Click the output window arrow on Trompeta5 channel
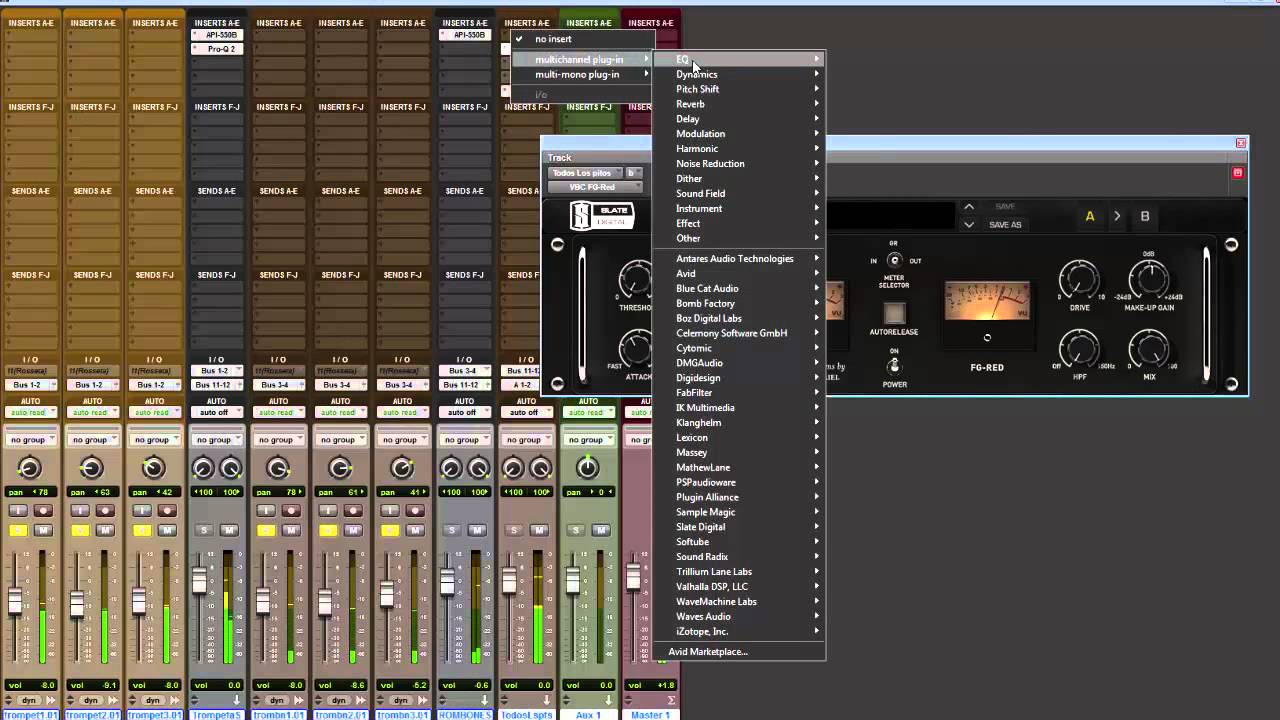1280x720 pixels. coord(237,700)
